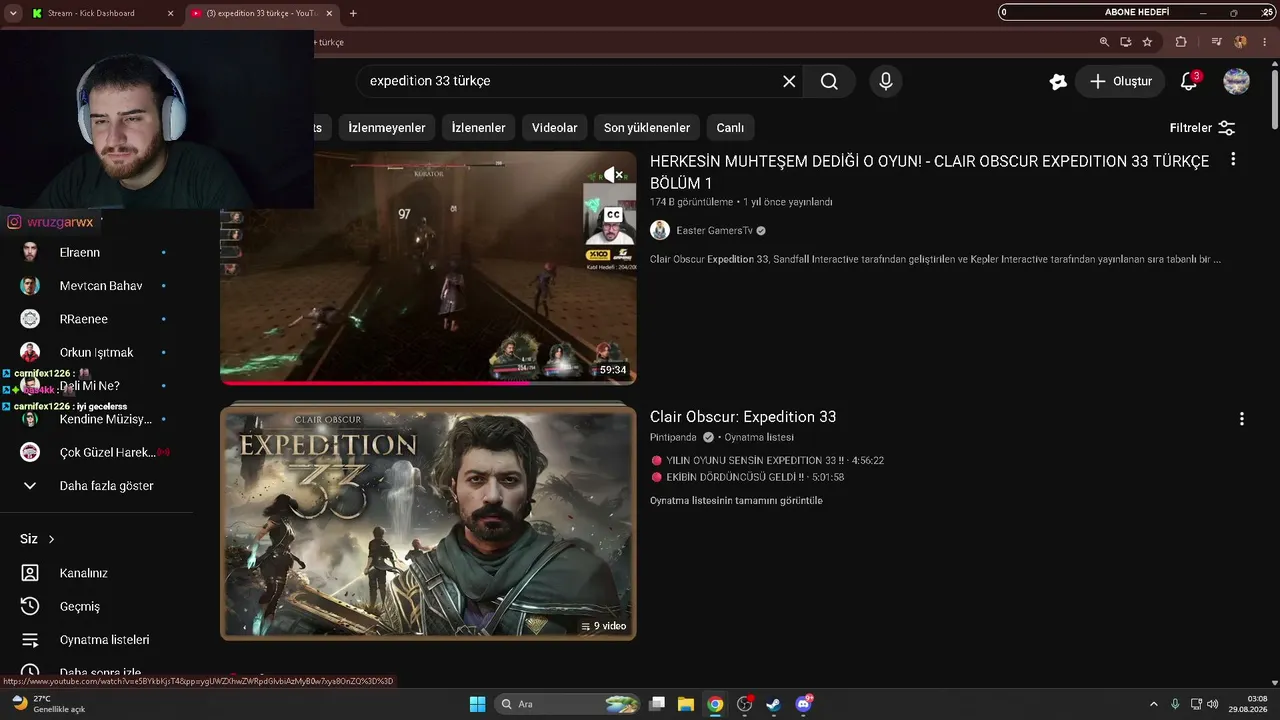Click the Chrome taskbar icon
The width and height of the screenshot is (1280, 720).
tap(715, 704)
